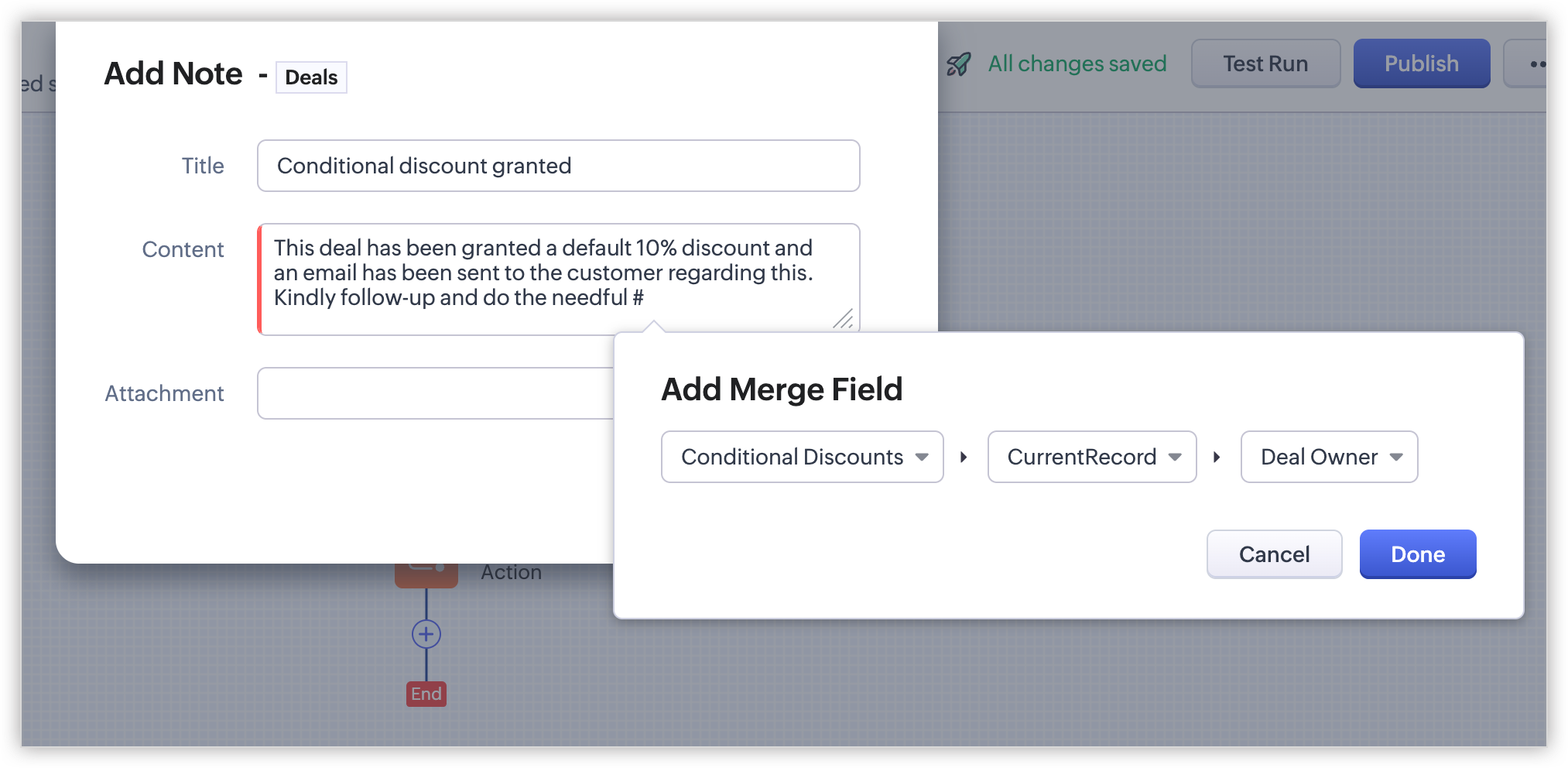The width and height of the screenshot is (1568, 768).
Task: Expand the CurrentRecord dropdown
Action: [1091, 458]
